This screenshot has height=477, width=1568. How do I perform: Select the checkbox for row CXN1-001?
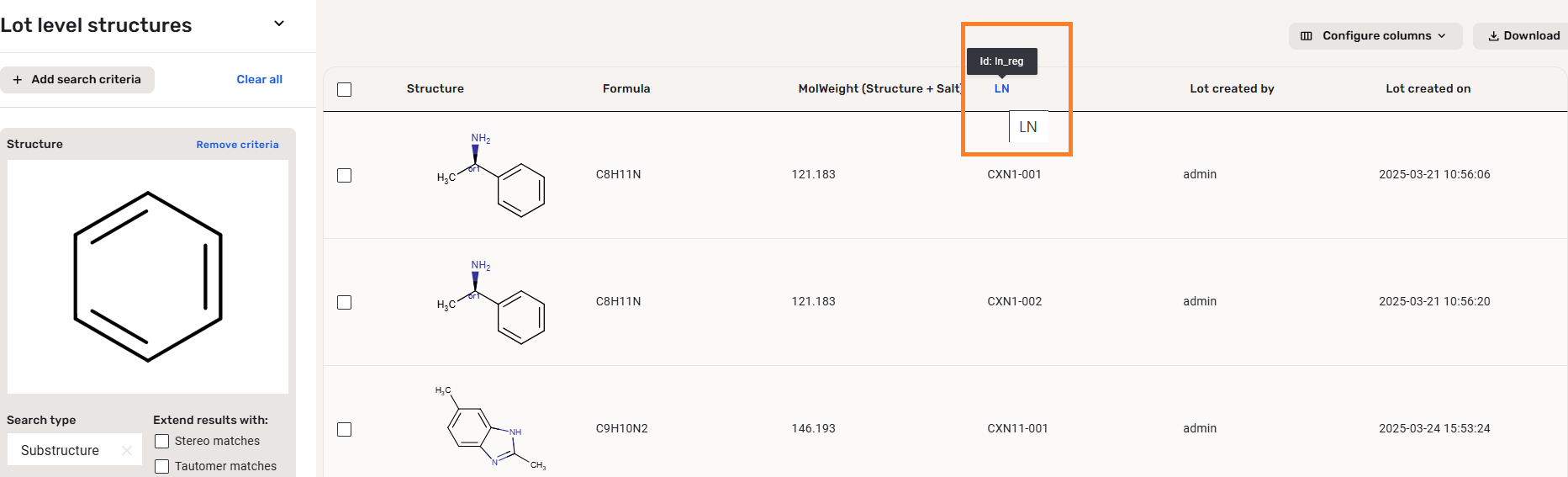pyautogui.click(x=344, y=175)
